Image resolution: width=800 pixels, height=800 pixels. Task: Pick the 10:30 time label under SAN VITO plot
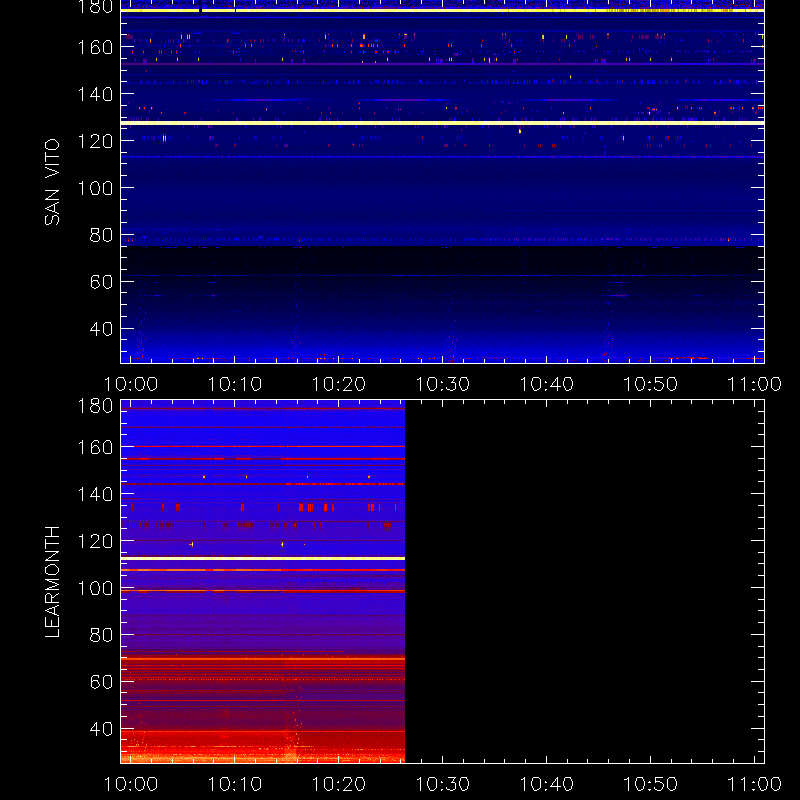pos(442,384)
